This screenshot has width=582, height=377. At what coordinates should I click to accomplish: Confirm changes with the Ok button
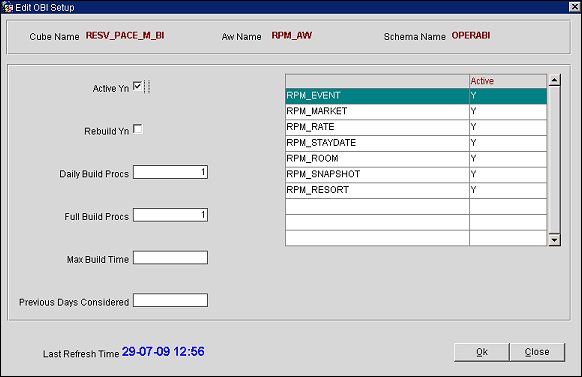481,352
